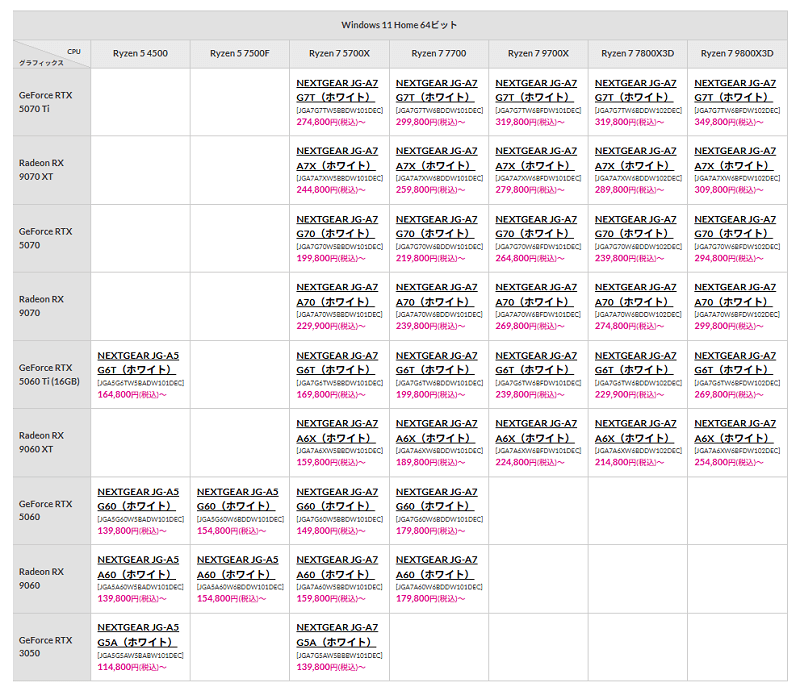Select JG-A7 A7X model for Ryzen 7 7700
This screenshot has height=691, width=800.
click(436, 158)
